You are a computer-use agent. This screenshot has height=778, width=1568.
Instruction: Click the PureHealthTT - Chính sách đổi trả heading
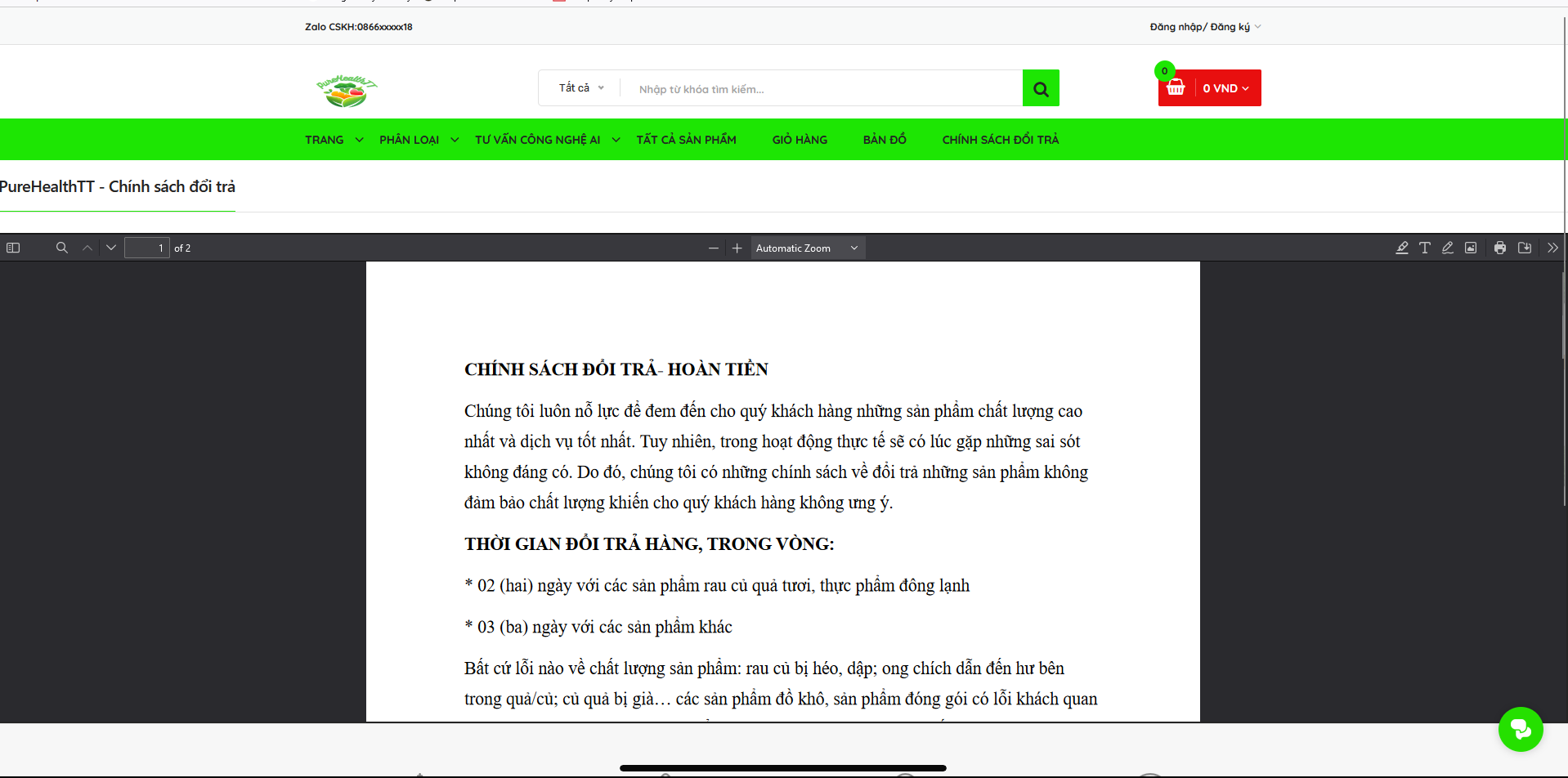(x=117, y=186)
